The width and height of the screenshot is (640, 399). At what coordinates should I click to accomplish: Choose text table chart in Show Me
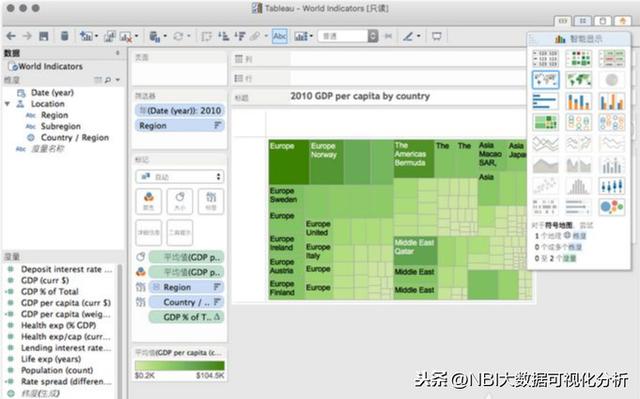click(x=546, y=58)
